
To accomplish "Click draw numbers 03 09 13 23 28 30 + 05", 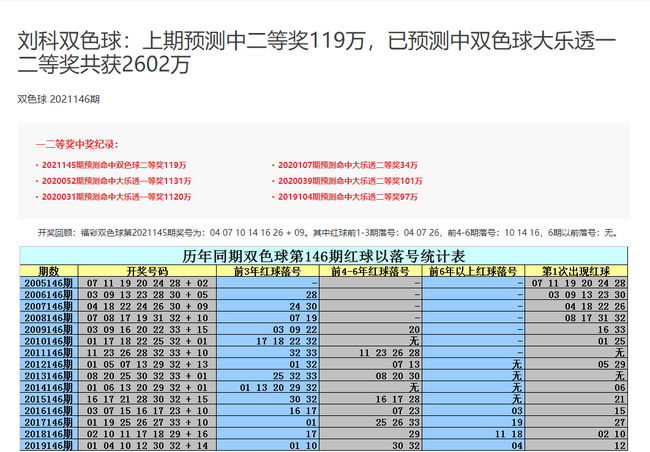I will point(147,294).
